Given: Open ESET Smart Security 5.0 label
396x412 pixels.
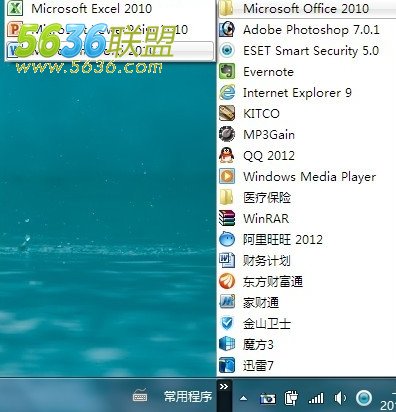Looking at the screenshot, I should click(311, 51).
